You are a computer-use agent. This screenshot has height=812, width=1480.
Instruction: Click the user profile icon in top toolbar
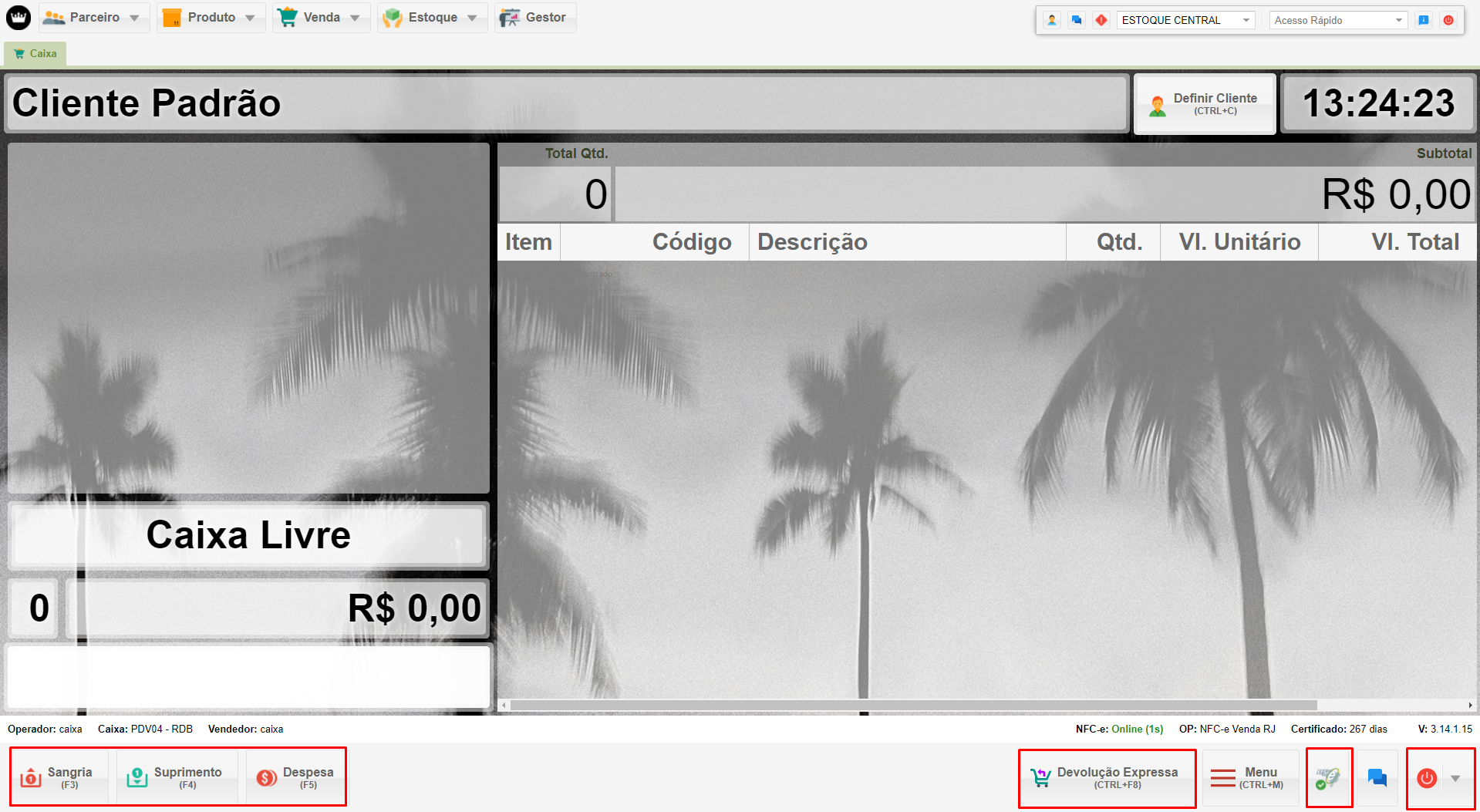coord(1052,20)
